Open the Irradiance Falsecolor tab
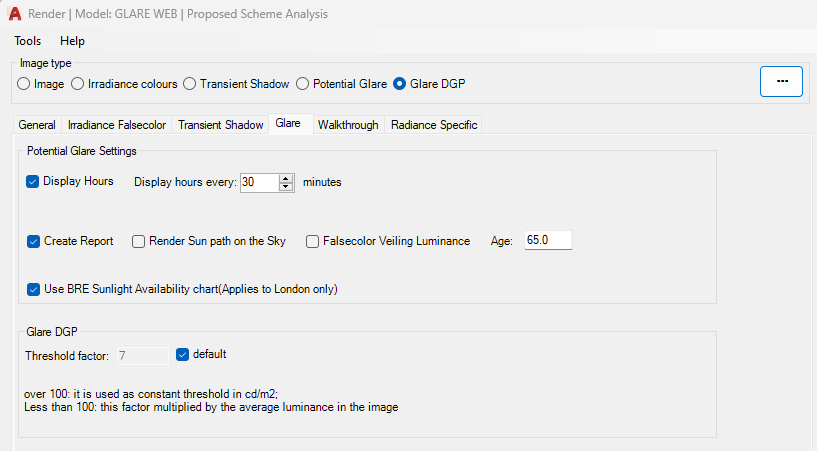This screenshot has width=817, height=451. (x=116, y=125)
